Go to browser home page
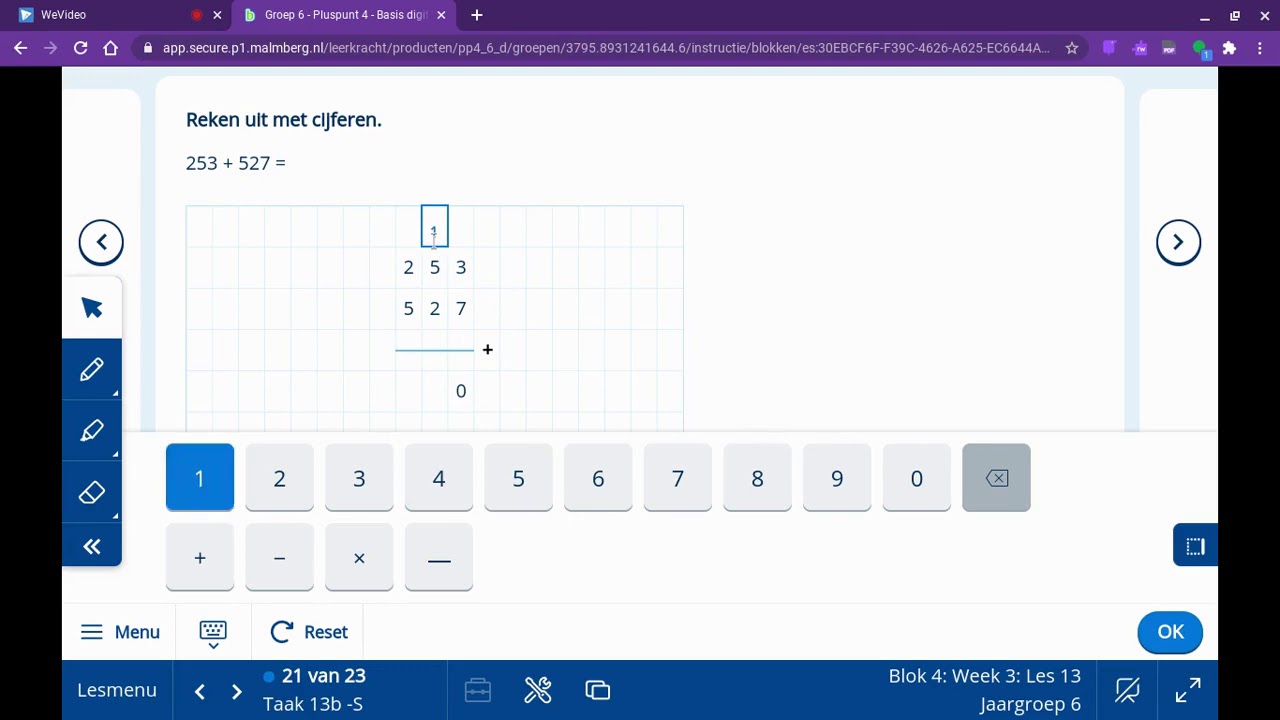The image size is (1280, 720). click(110, 47)
